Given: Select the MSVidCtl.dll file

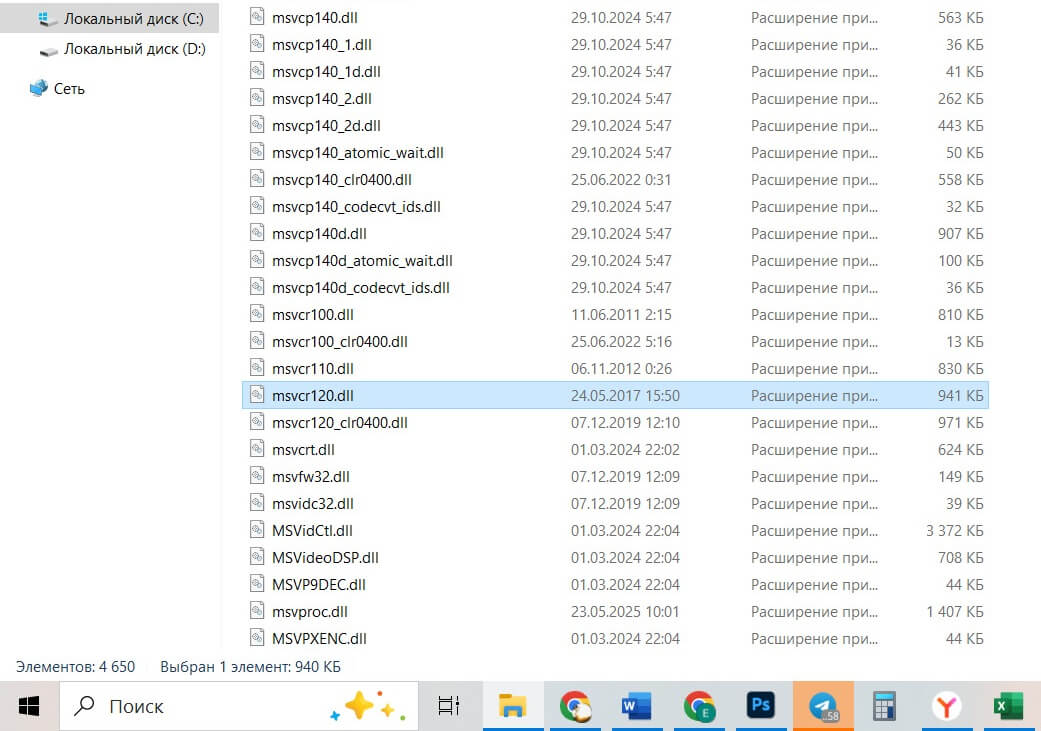Looking at the screenshot, I should pyautogui.click(x=312, y=531).
